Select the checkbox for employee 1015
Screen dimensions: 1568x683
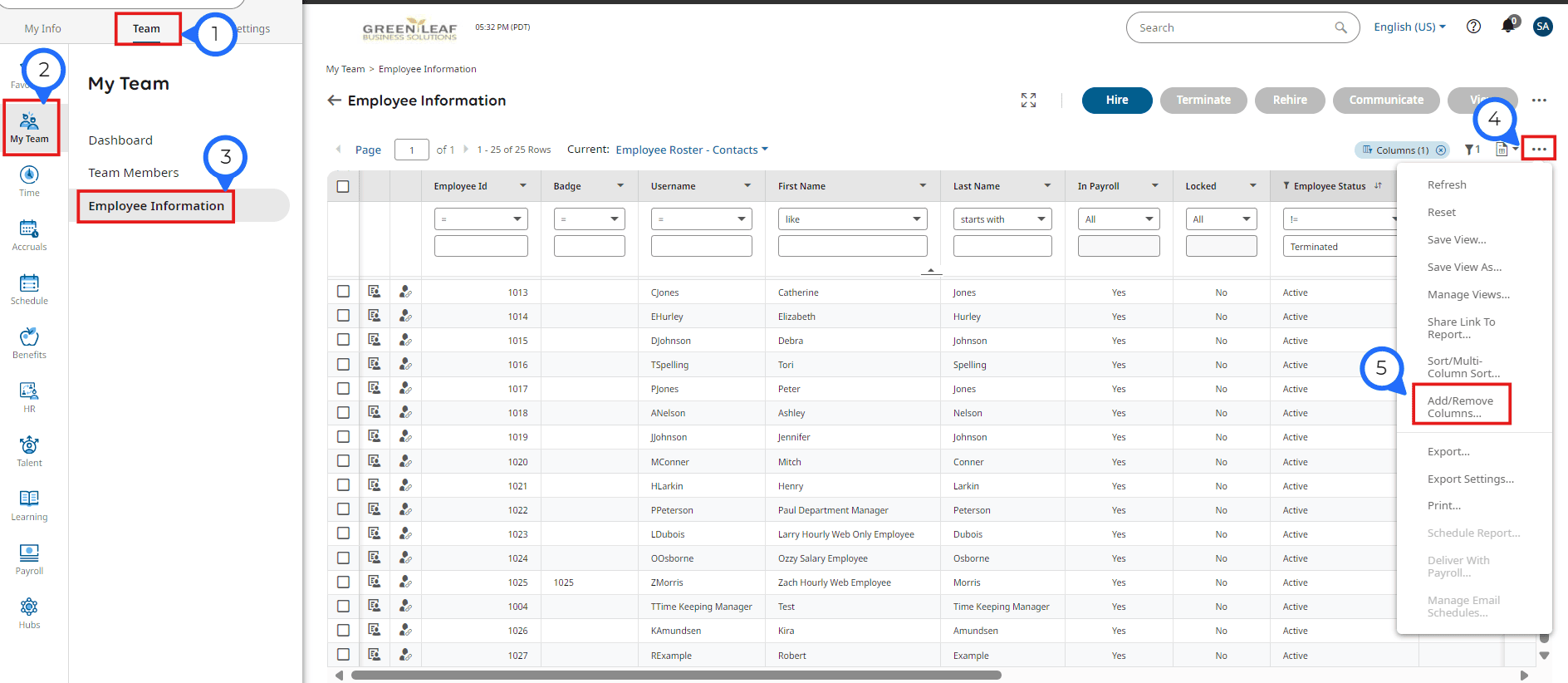click(343, 340)
